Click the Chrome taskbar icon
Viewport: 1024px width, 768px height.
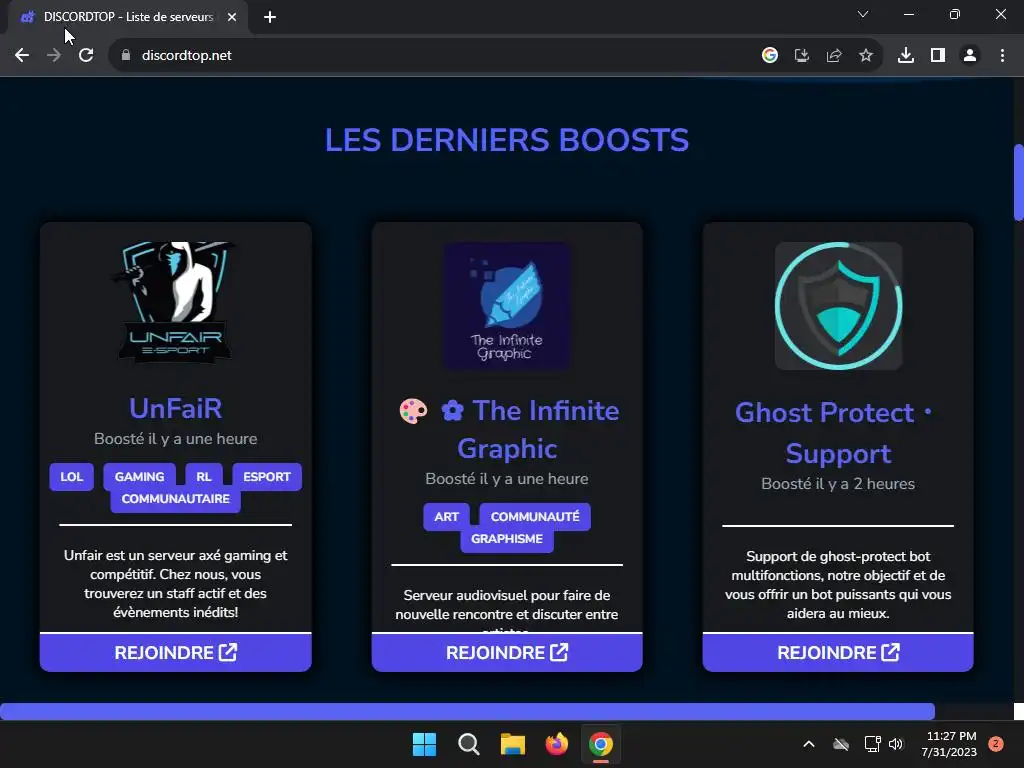point(601,744)
